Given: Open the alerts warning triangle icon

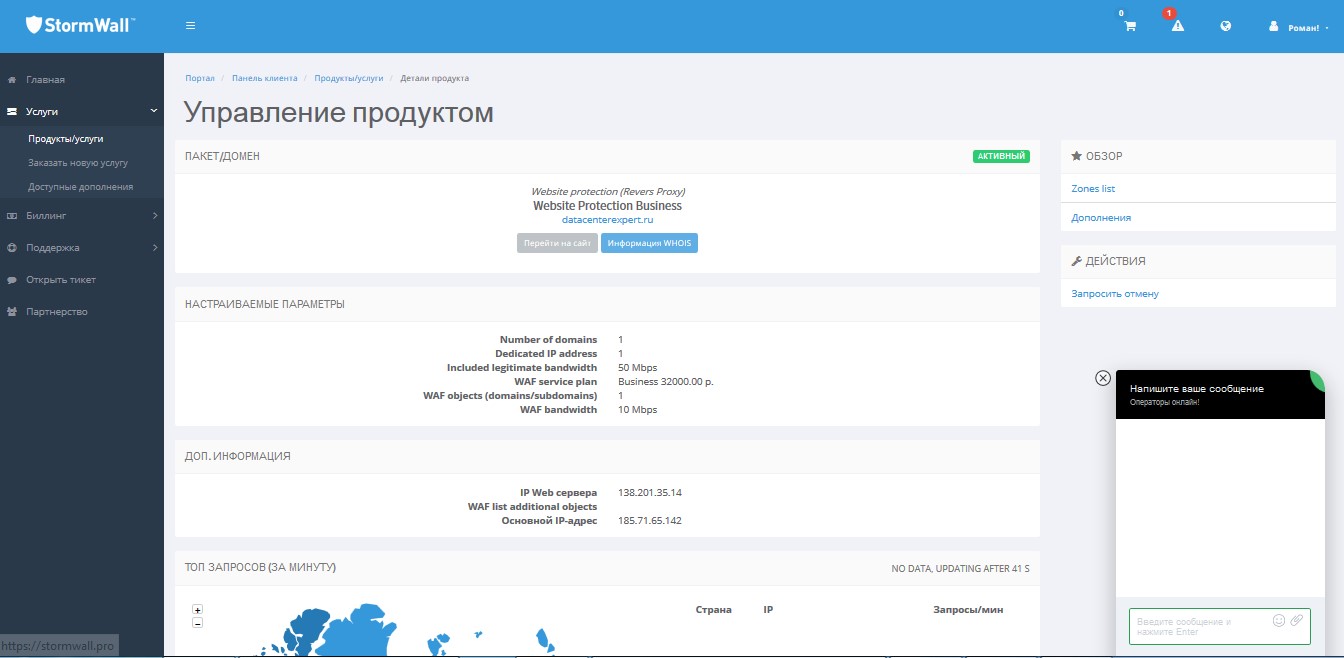Looking at the screenshot, I should tap(1177, 26).
